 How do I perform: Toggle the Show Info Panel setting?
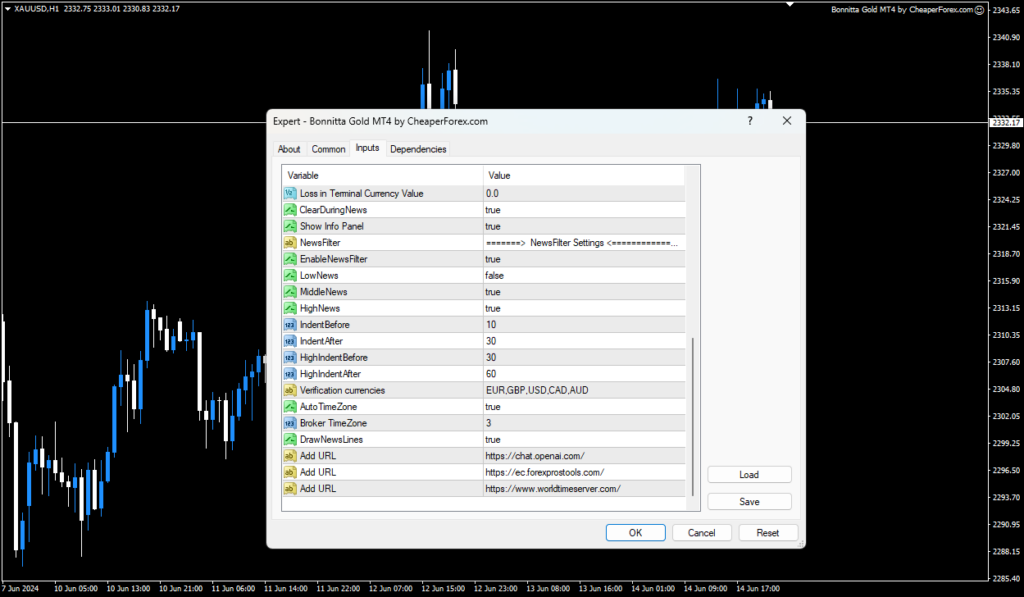[x=550, y=225]
